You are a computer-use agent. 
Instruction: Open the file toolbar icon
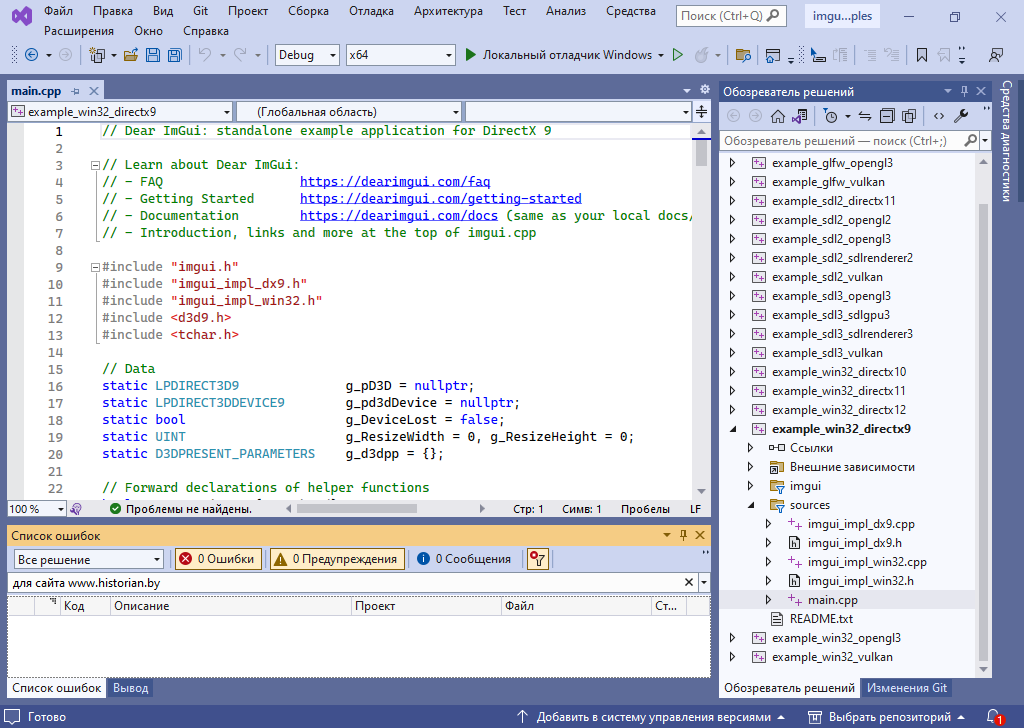coord(131,55)
